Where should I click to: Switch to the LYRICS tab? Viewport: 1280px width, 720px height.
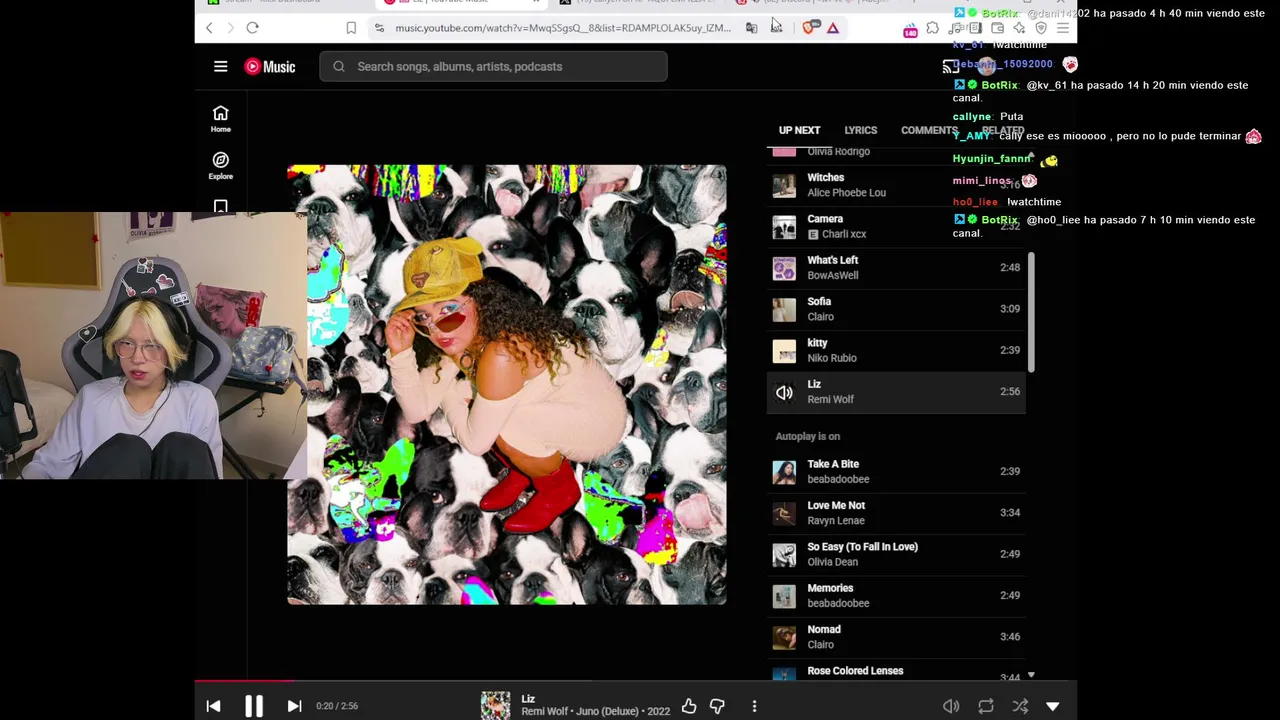pyautogui.click(x=860, y=131)
